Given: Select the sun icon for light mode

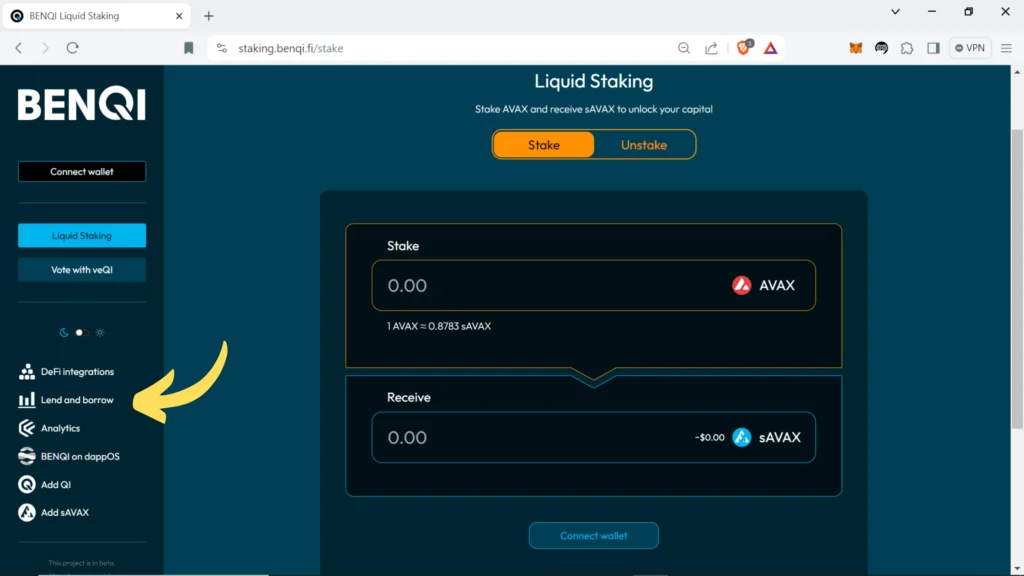Looking at the screenshot, I should pyautogui.click(x=100, y=332).
